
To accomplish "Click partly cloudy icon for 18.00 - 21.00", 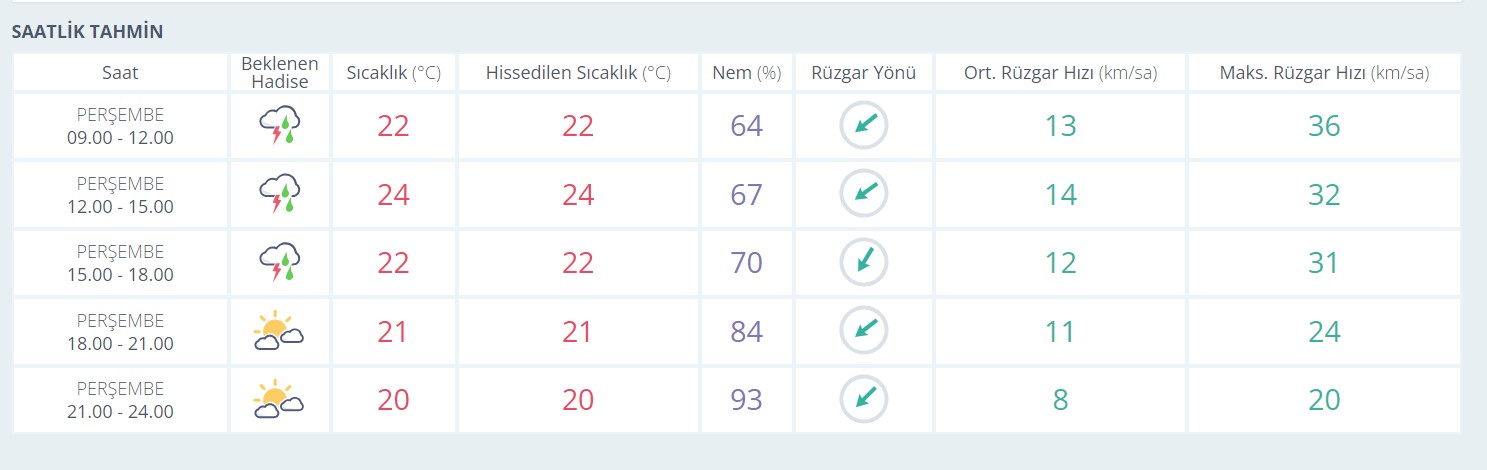I will [x=279, y=331].
